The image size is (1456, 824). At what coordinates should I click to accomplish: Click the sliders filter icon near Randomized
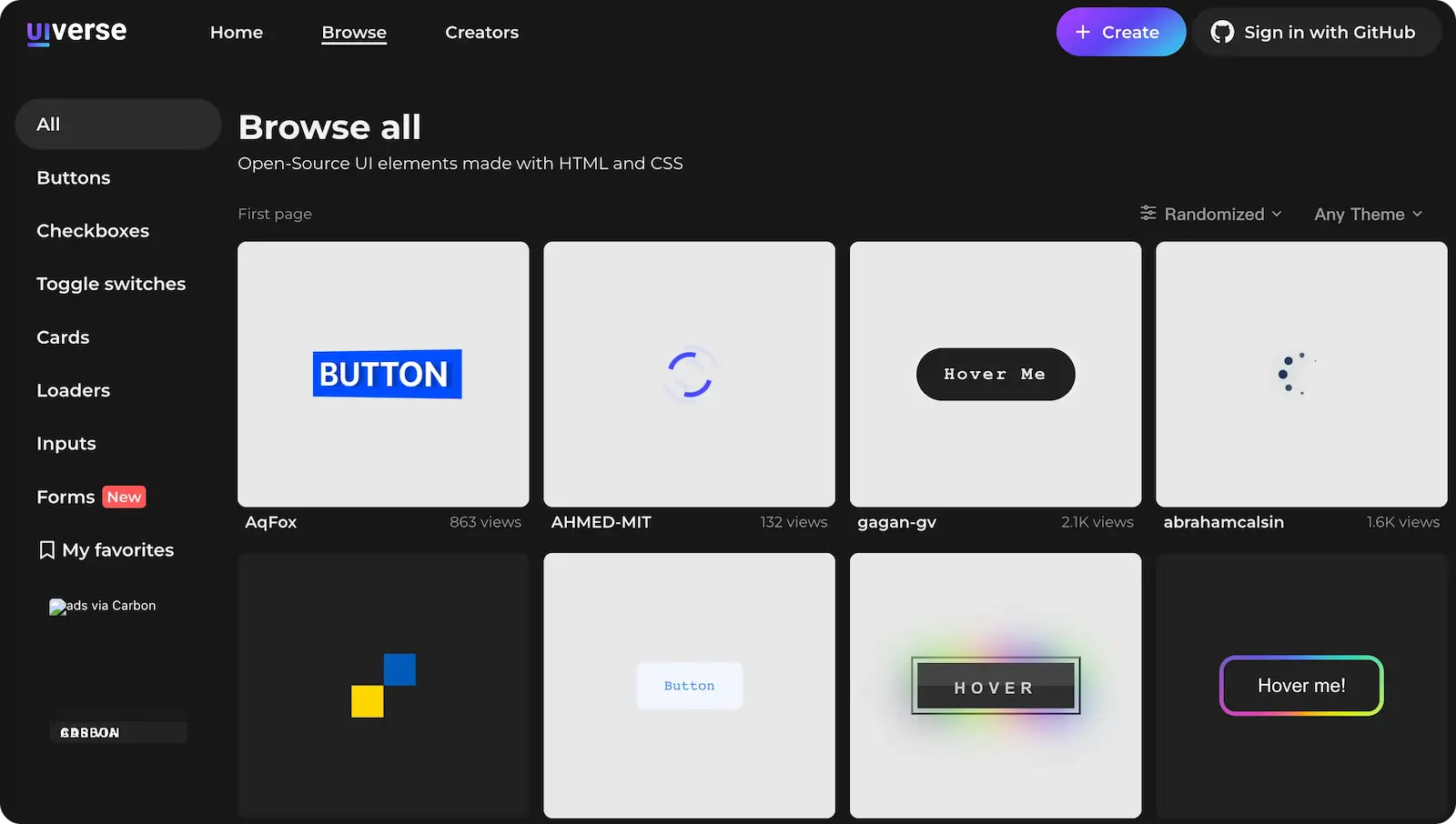[x=1148, y=214]
